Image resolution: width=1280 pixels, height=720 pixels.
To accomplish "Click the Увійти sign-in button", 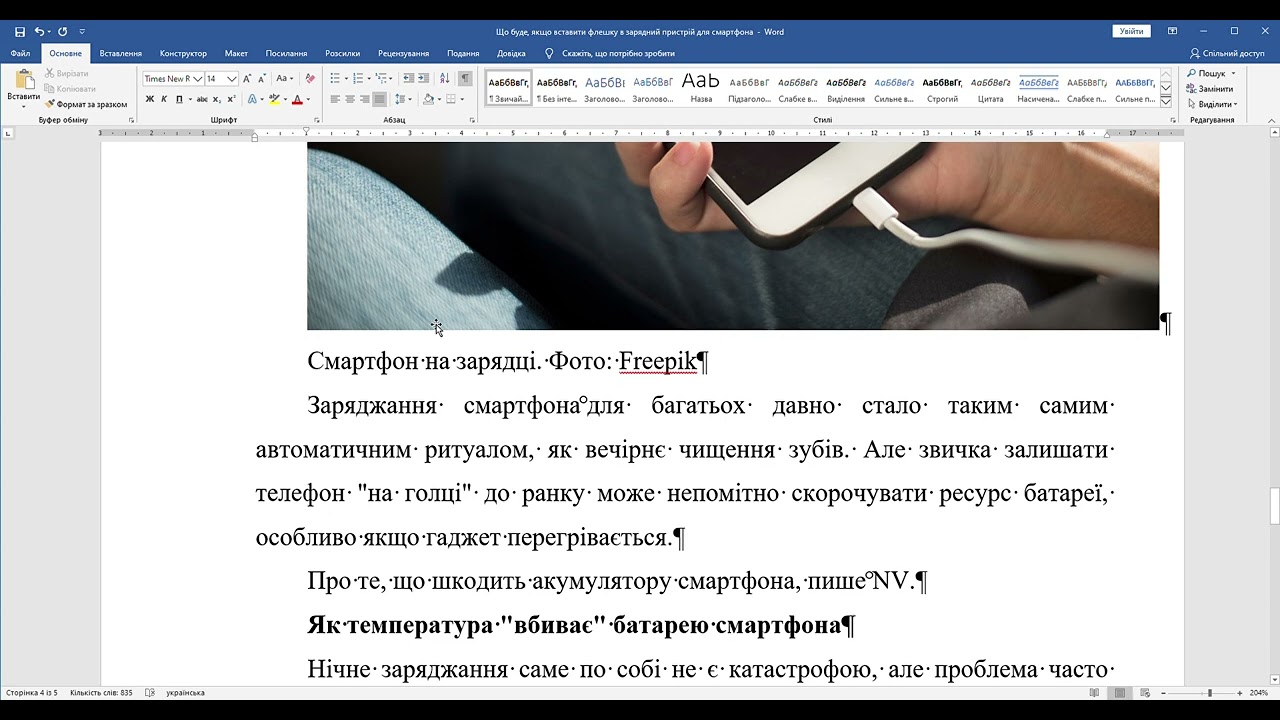I will point(1131,32).
